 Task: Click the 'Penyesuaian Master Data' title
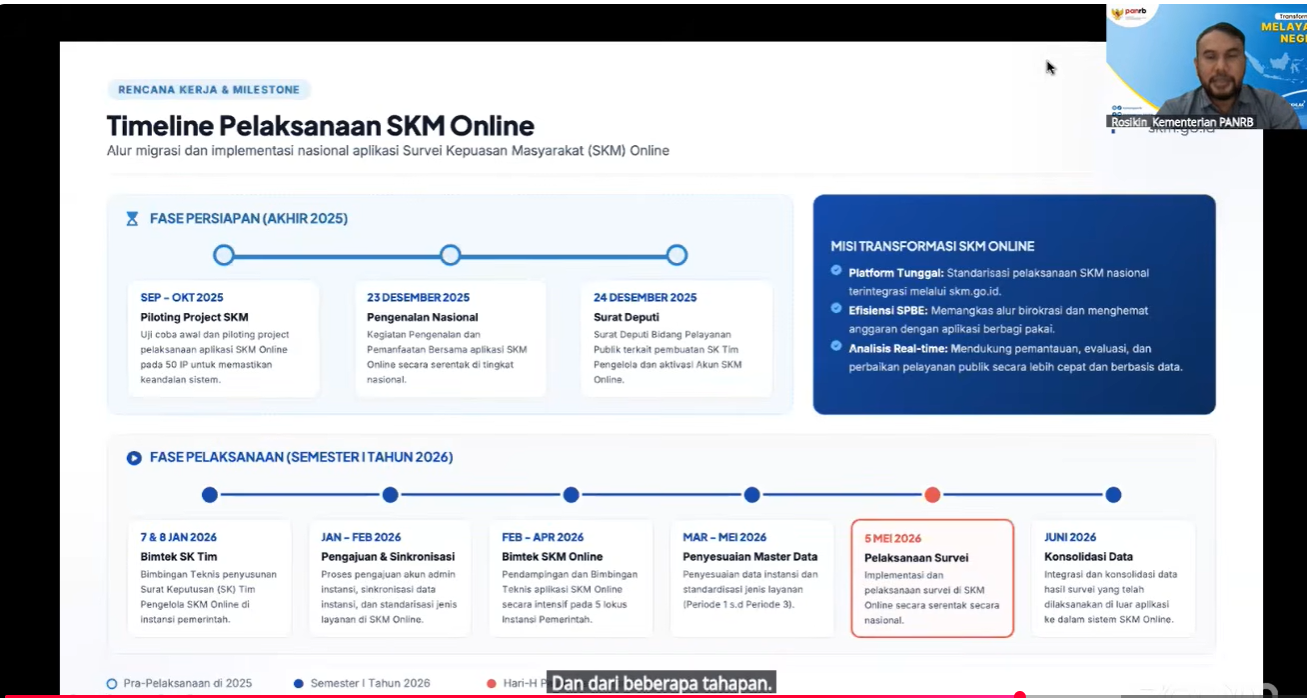tap(750, 556)
